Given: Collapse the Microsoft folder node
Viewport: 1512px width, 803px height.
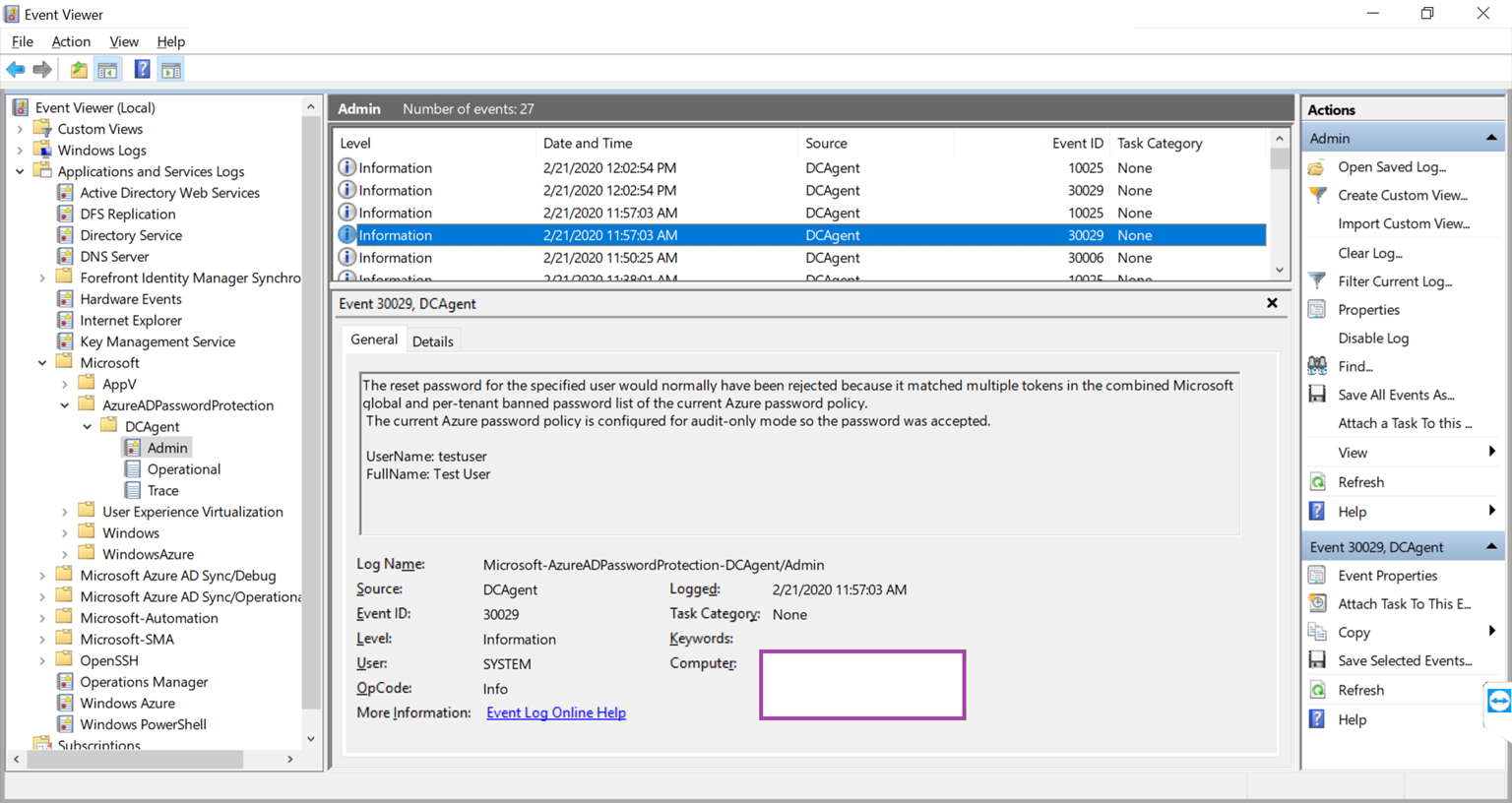Looking at the screenshot, I should point(42,363).
